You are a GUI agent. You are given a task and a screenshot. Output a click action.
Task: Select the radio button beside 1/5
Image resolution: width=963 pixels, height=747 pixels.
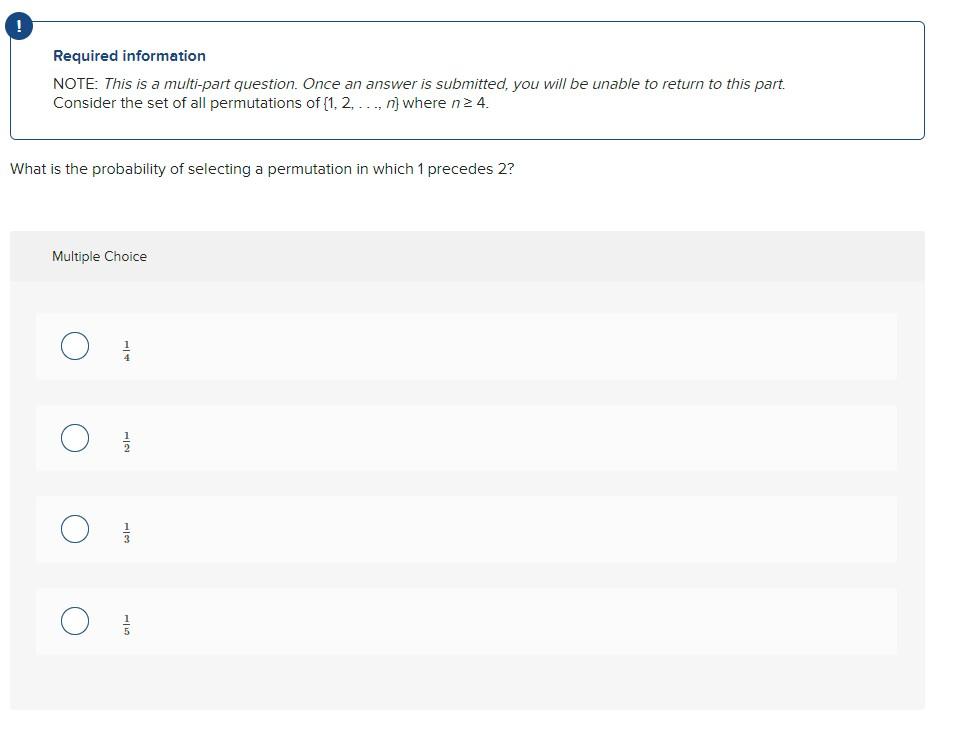[73, 621]
